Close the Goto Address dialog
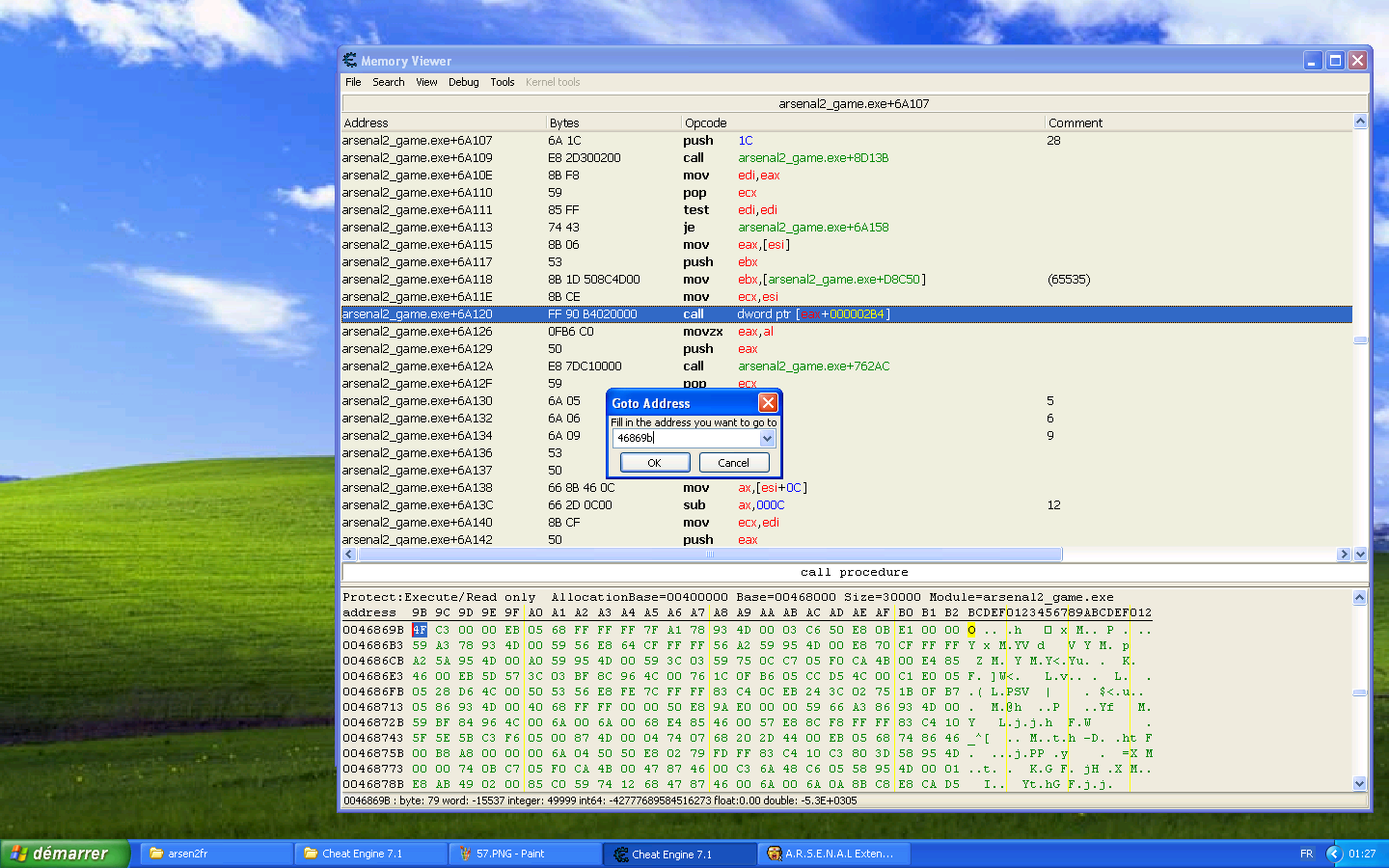Image resolution: width=1389 pixels, height=868 pixels. pyautogui.click(x=768, y=402)
